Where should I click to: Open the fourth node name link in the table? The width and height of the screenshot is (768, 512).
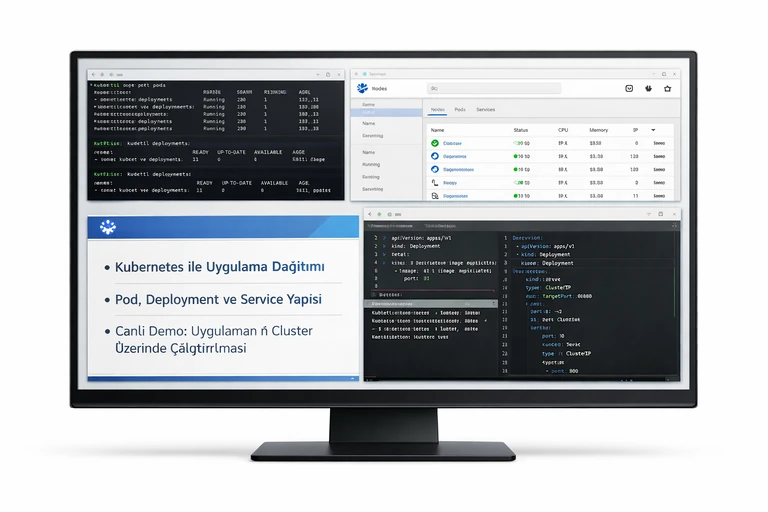click(450, 183)
